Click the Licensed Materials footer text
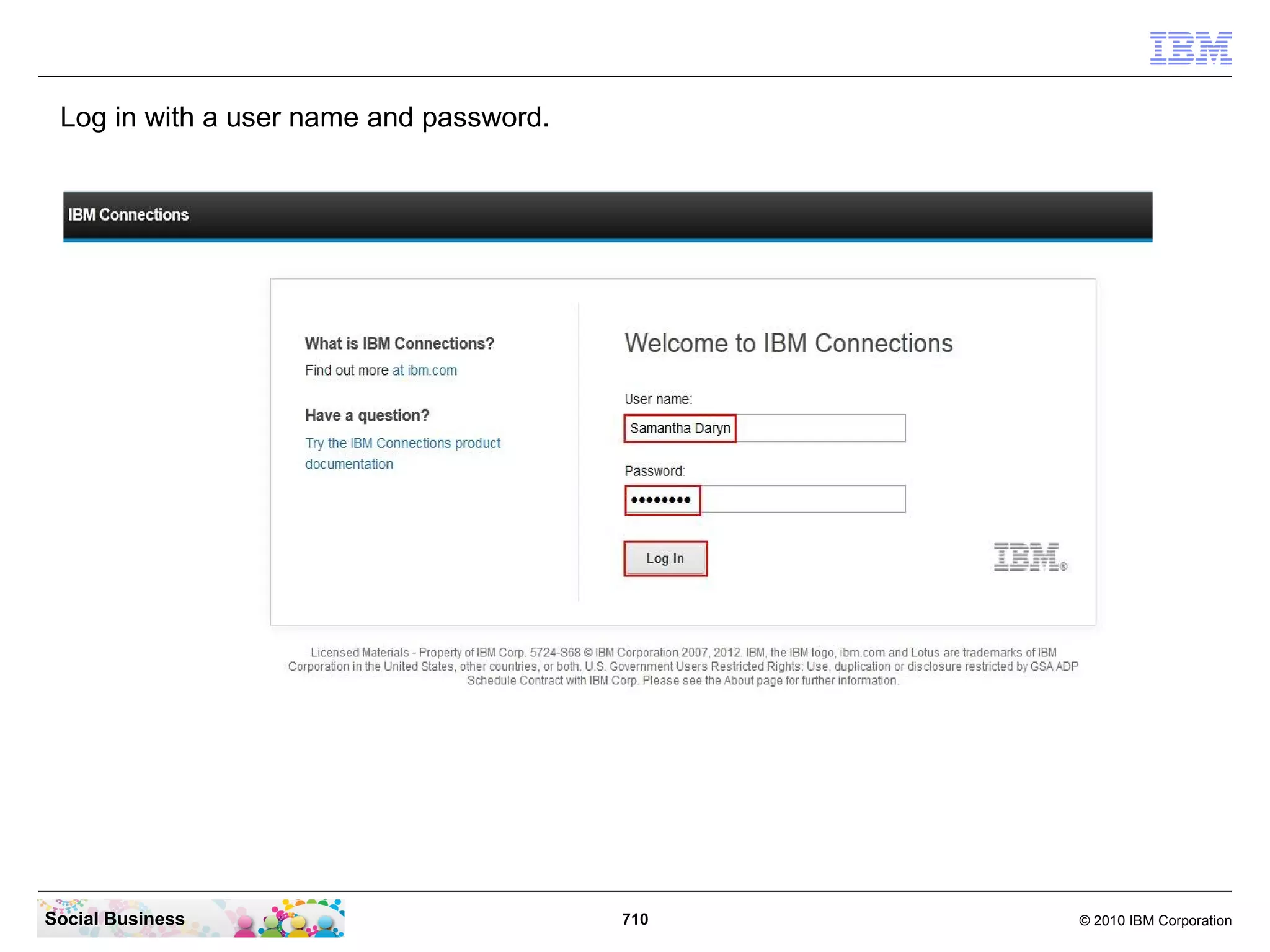This screenshot has height=952, width=1270. click(683, 666)
